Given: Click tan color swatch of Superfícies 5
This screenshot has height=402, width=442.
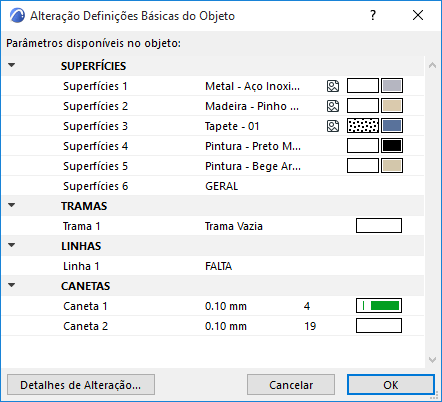Looking at the screenshot, I should point(392,166).
